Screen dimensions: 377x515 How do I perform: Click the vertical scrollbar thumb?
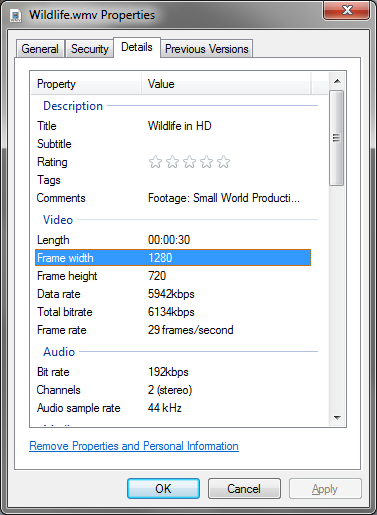[x=337, y=138]
